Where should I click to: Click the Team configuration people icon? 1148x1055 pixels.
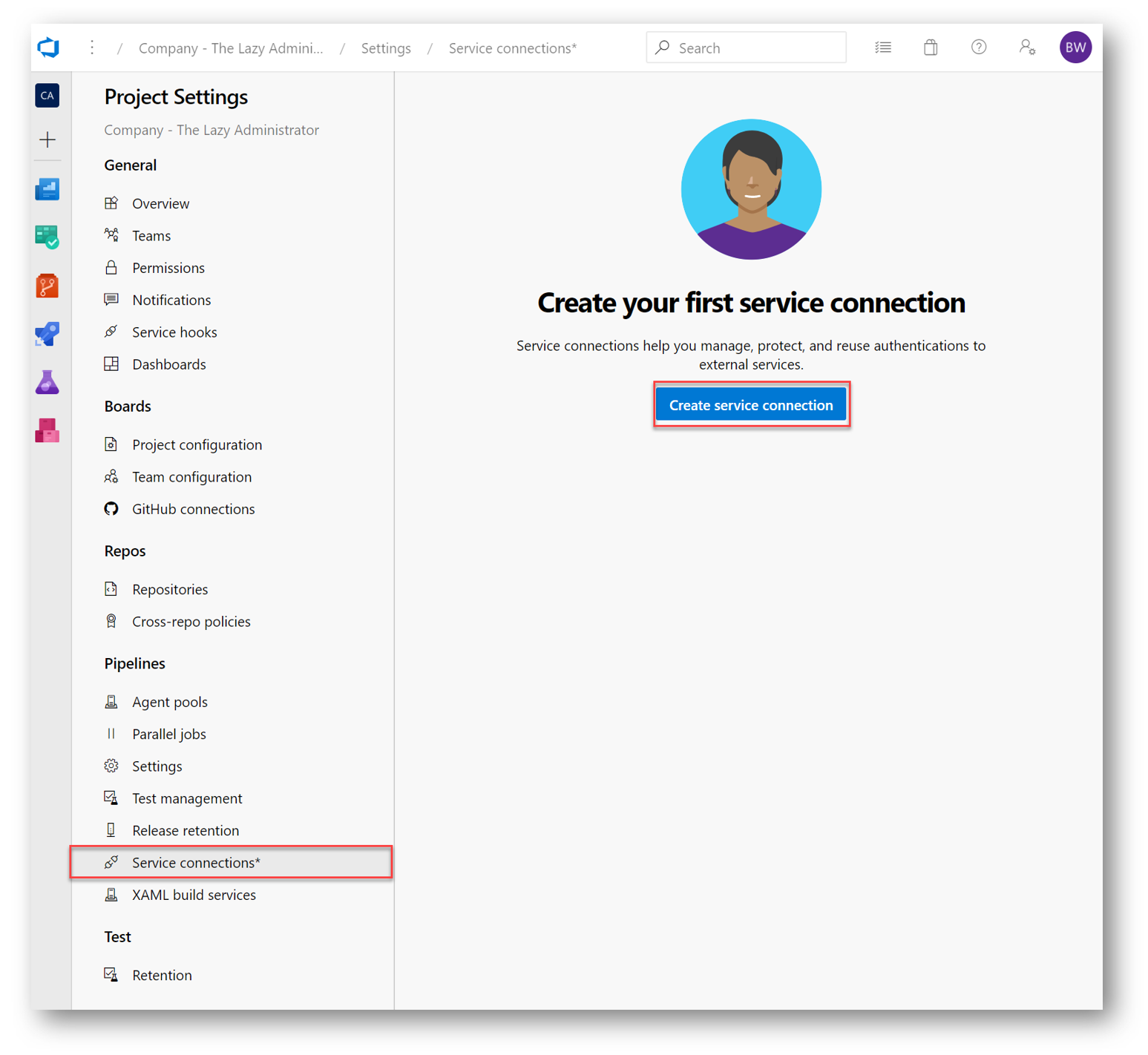pos(111,476)
